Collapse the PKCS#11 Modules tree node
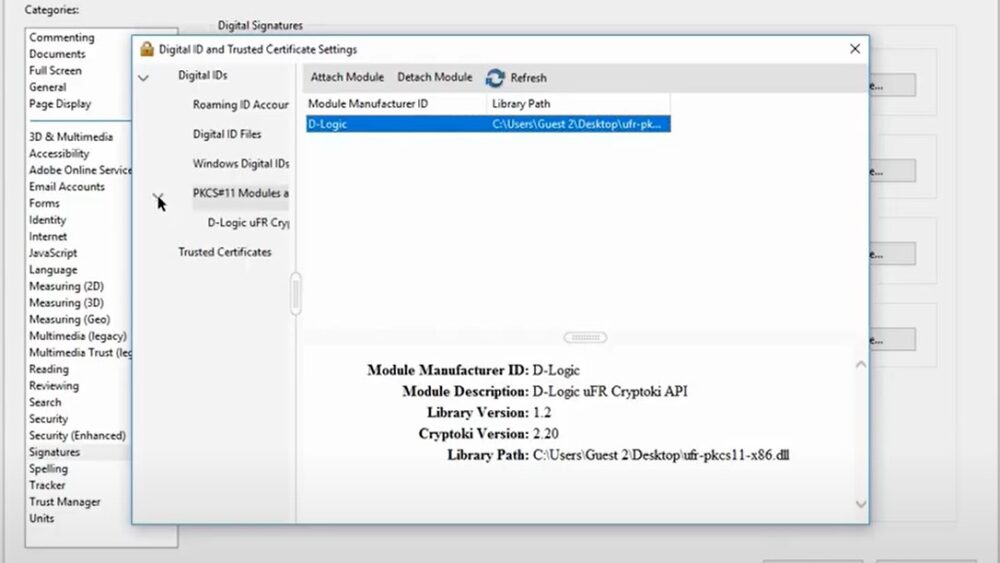 pos(158,195)
